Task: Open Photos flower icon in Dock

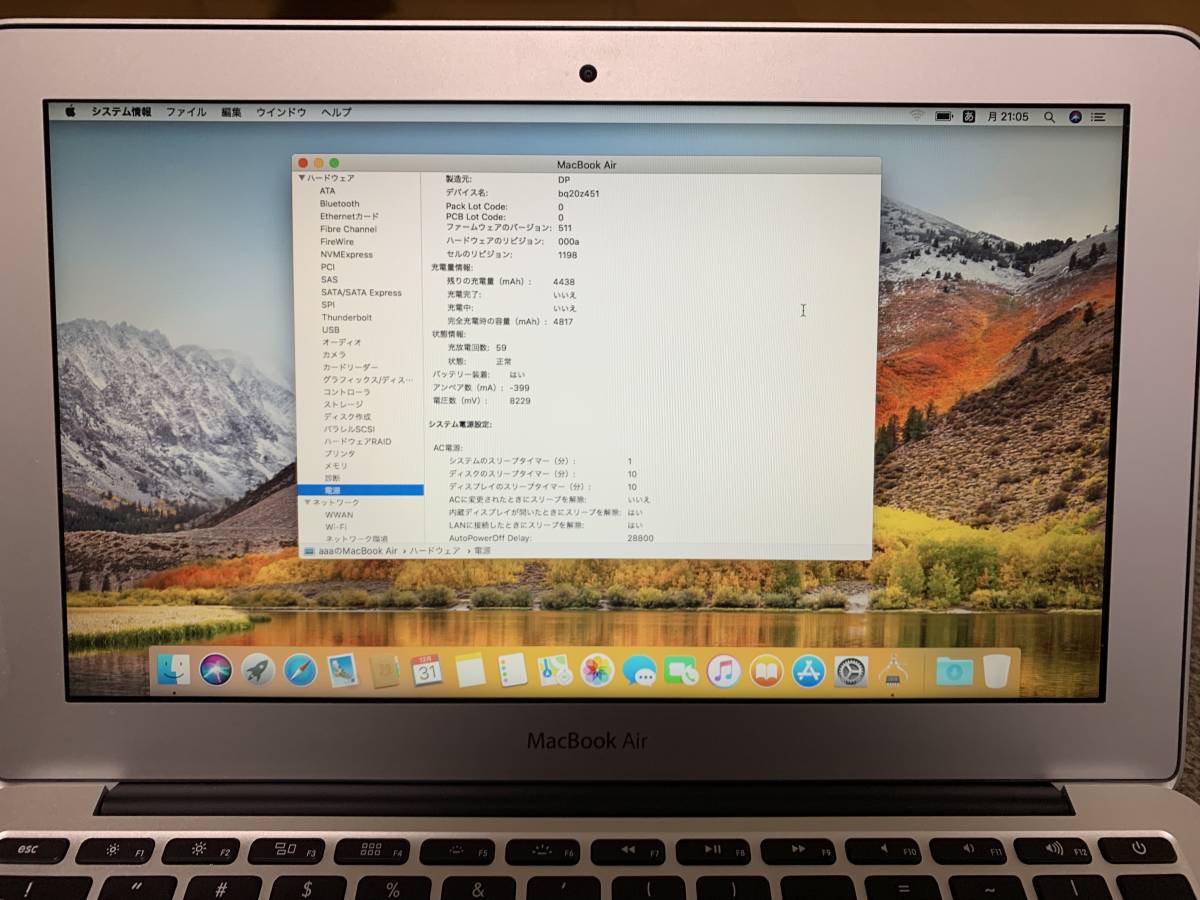Action: [x=597, y=670]
